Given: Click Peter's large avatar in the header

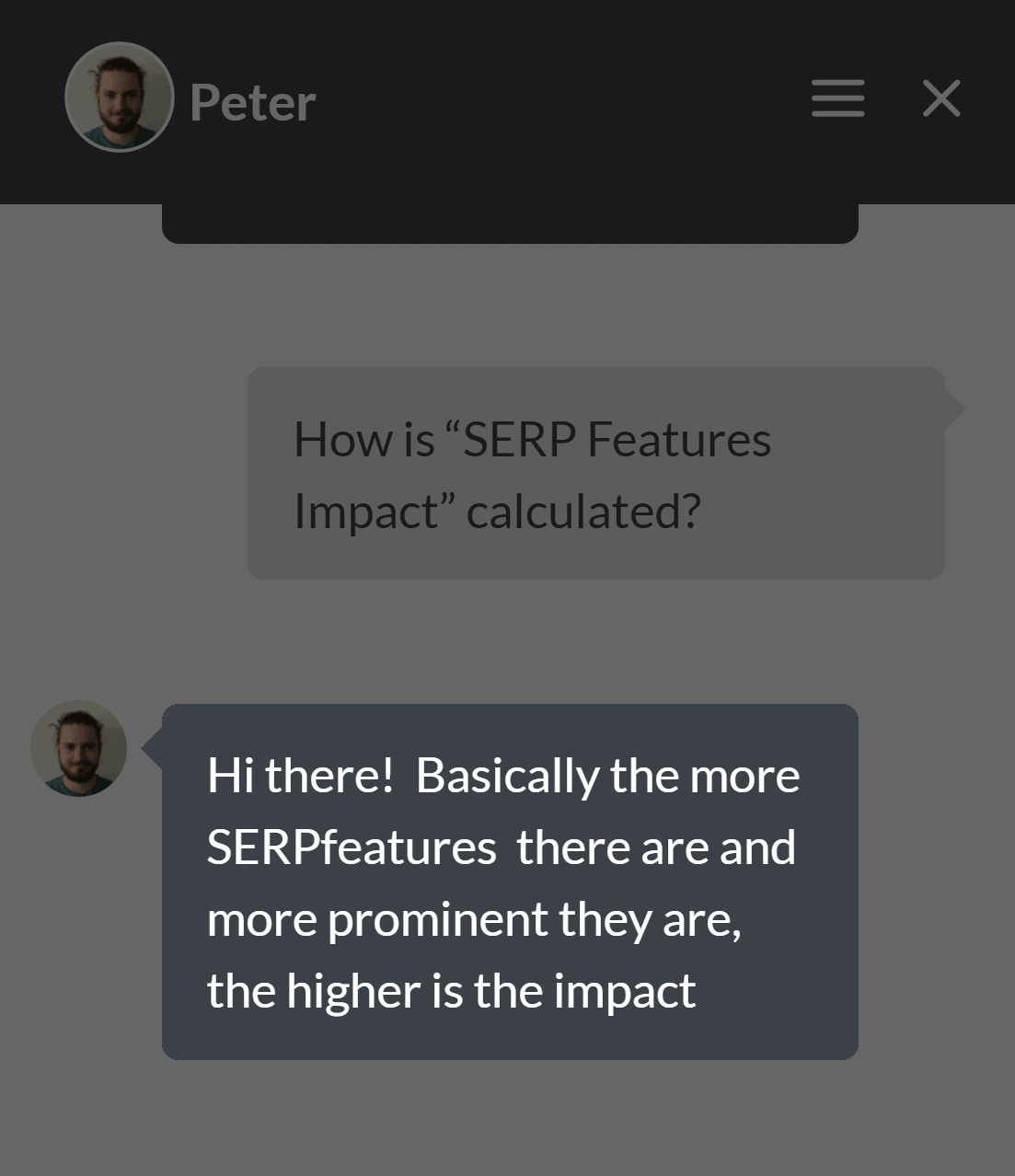Looking at the screenshot, I should (x=120, y=97).
